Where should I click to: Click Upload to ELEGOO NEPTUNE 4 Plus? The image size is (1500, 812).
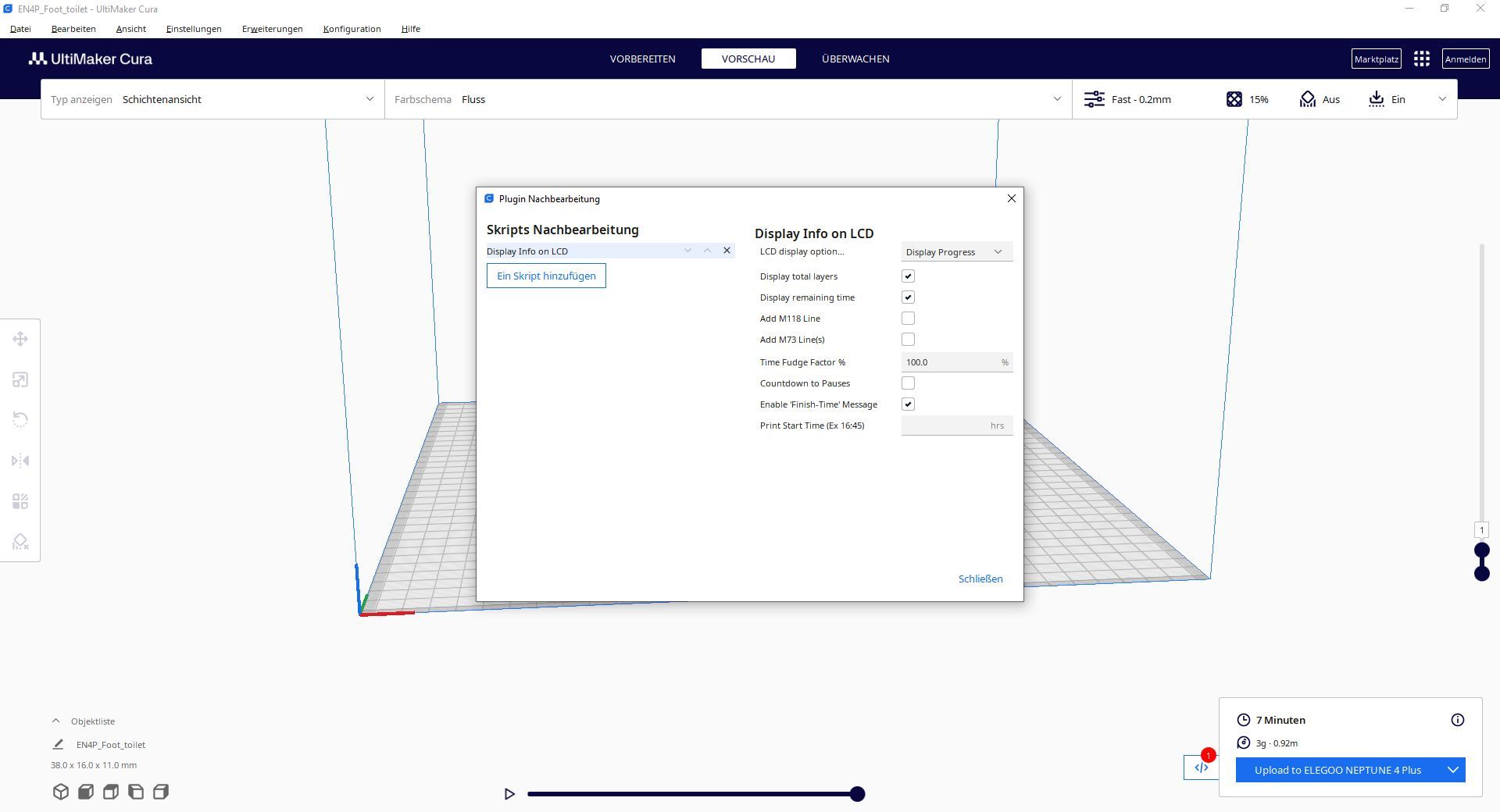point(1338,770)
